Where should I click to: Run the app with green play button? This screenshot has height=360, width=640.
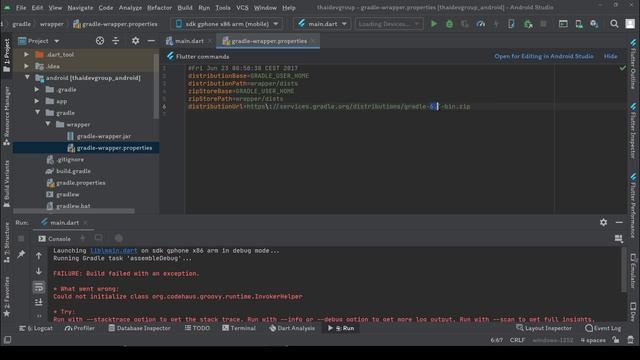[x=434, y=24]
